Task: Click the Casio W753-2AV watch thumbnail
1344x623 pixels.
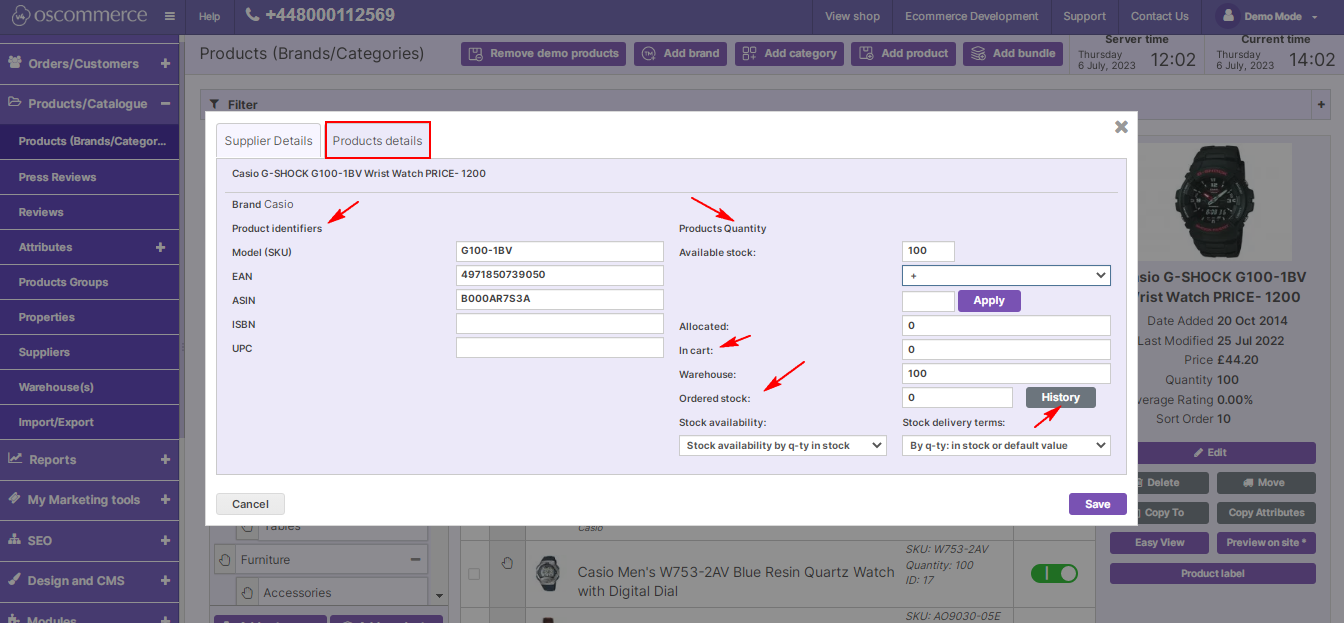Action: click(545, 574)
